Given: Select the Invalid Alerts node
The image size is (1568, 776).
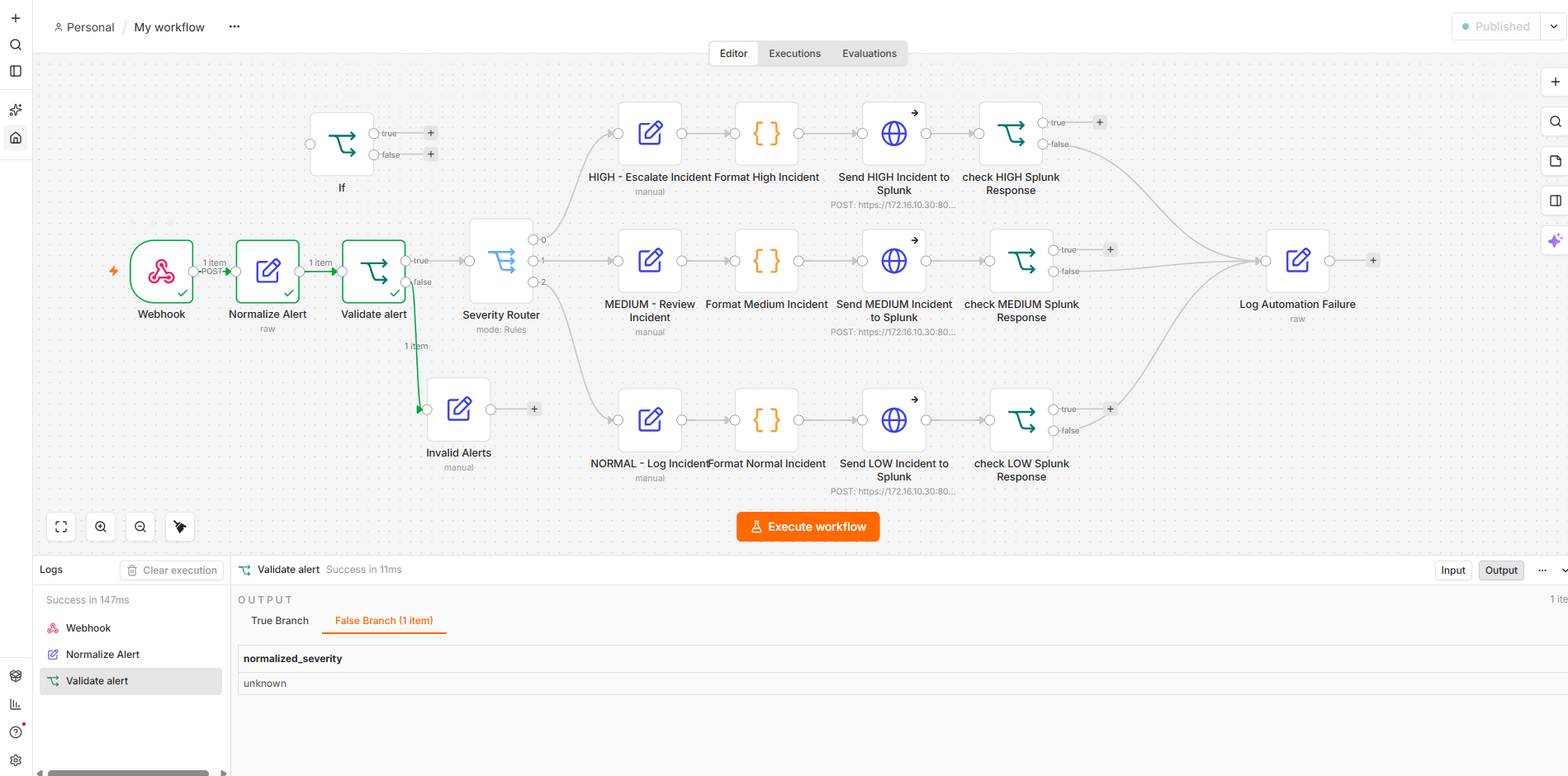Looking at the screenshot, I should coord(459,409).
